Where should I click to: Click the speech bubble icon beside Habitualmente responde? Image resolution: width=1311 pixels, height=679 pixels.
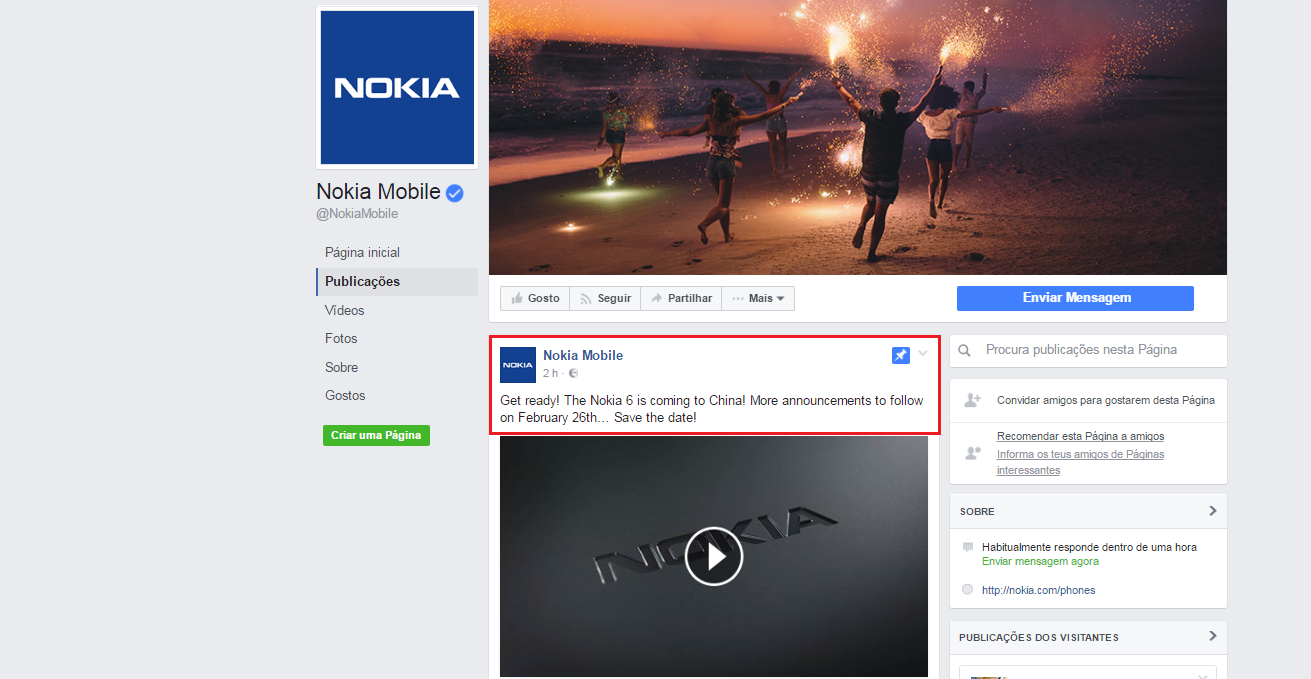[967, 547]
